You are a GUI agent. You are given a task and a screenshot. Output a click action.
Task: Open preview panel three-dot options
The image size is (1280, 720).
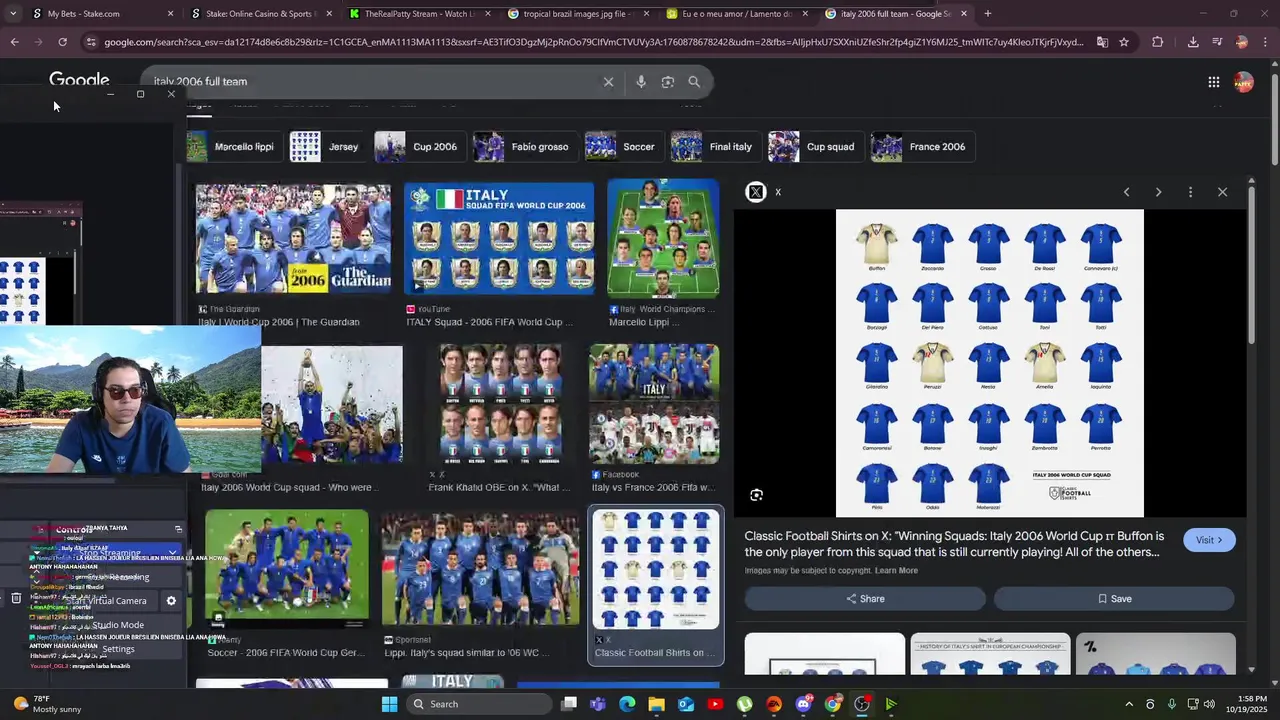click(1190, 192)
